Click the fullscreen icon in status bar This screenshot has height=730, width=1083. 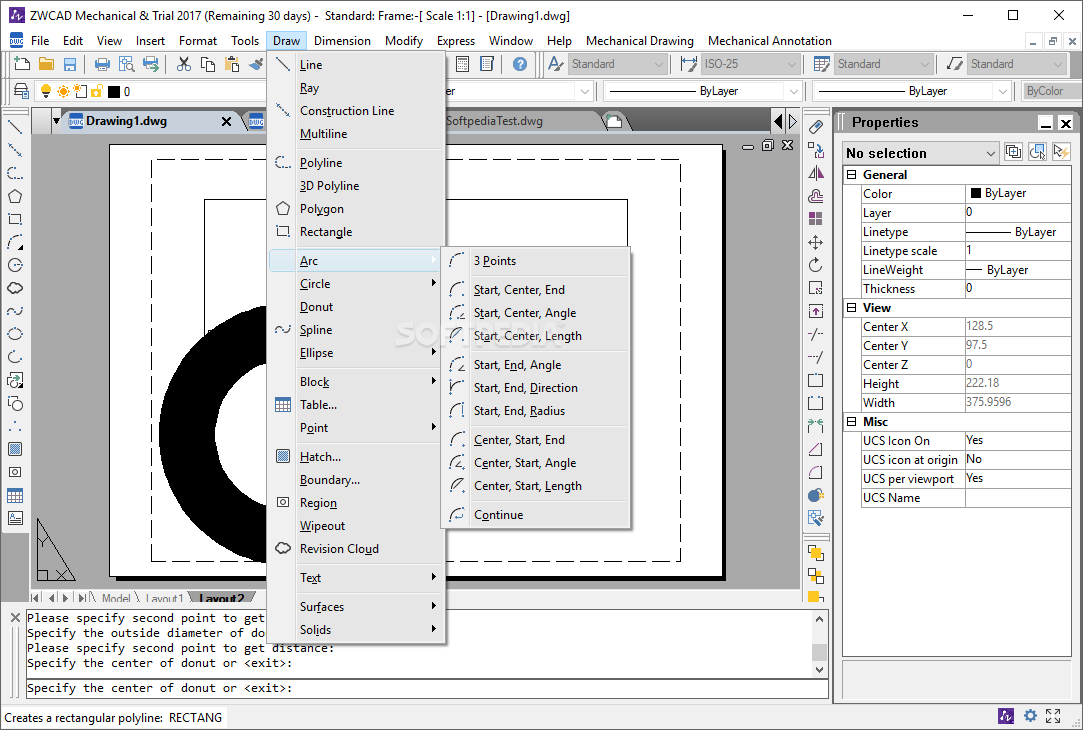(1053, 716)
